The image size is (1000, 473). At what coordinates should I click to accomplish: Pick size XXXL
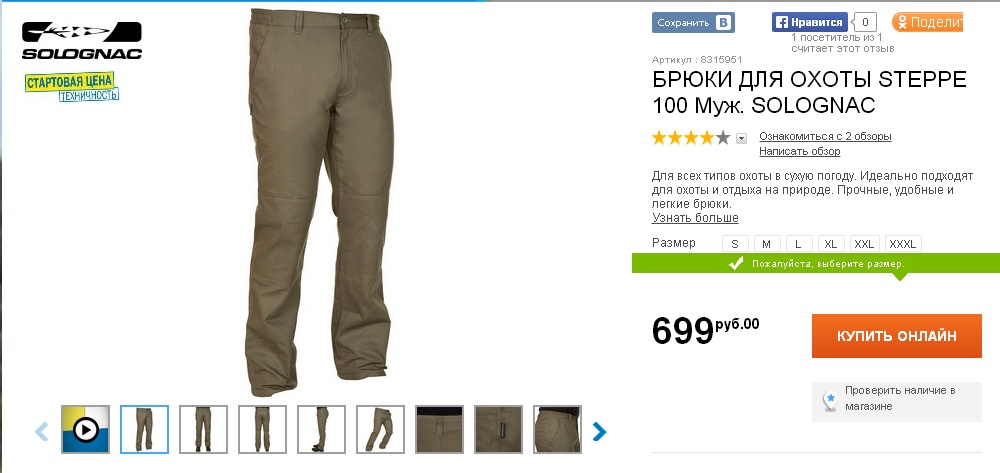point(903,244)
